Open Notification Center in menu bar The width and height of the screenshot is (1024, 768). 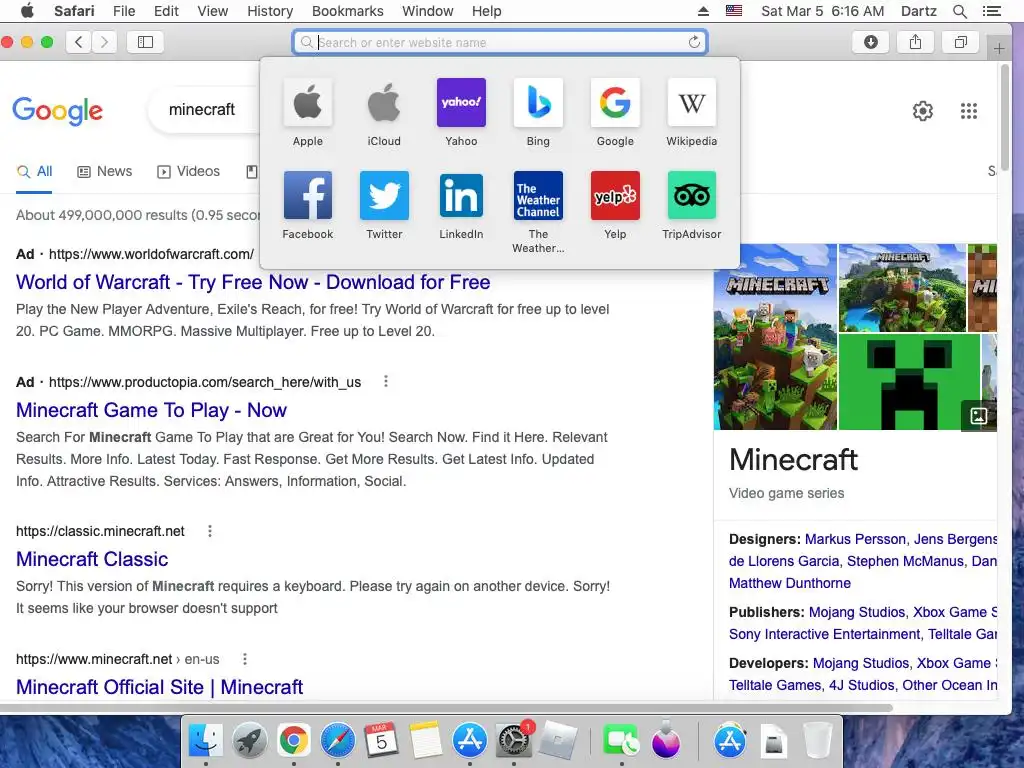(991, 11)
